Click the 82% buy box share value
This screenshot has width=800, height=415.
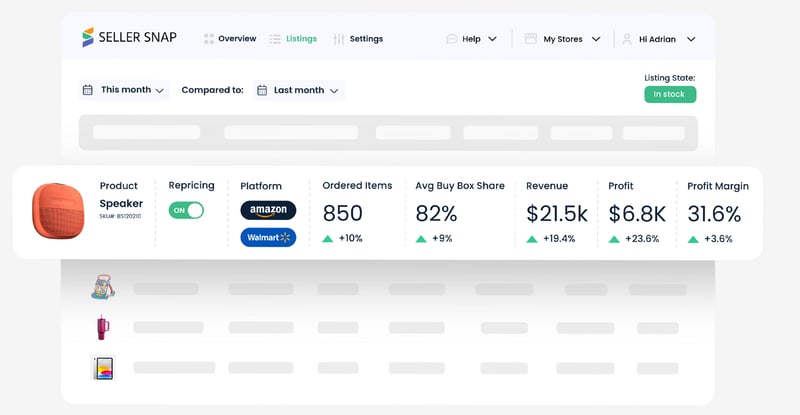tap(436, 213)
